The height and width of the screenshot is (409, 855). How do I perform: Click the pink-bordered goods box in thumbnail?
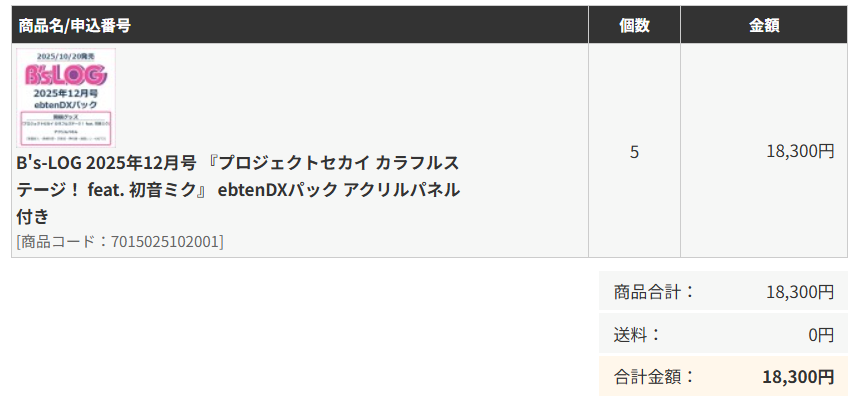pyautogui.click(x=66, y=127)
